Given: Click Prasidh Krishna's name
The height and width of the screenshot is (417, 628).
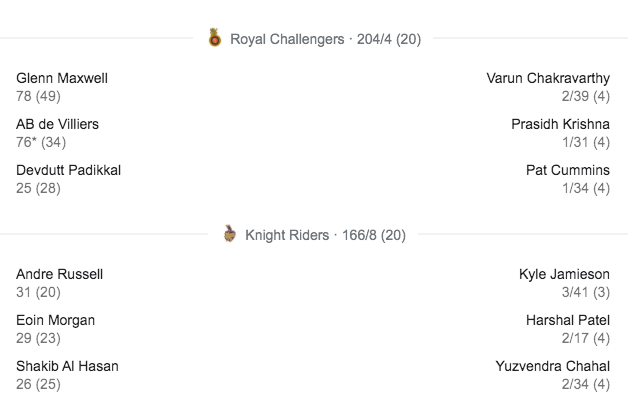Looking at the screenshot, I should [560, 124].
